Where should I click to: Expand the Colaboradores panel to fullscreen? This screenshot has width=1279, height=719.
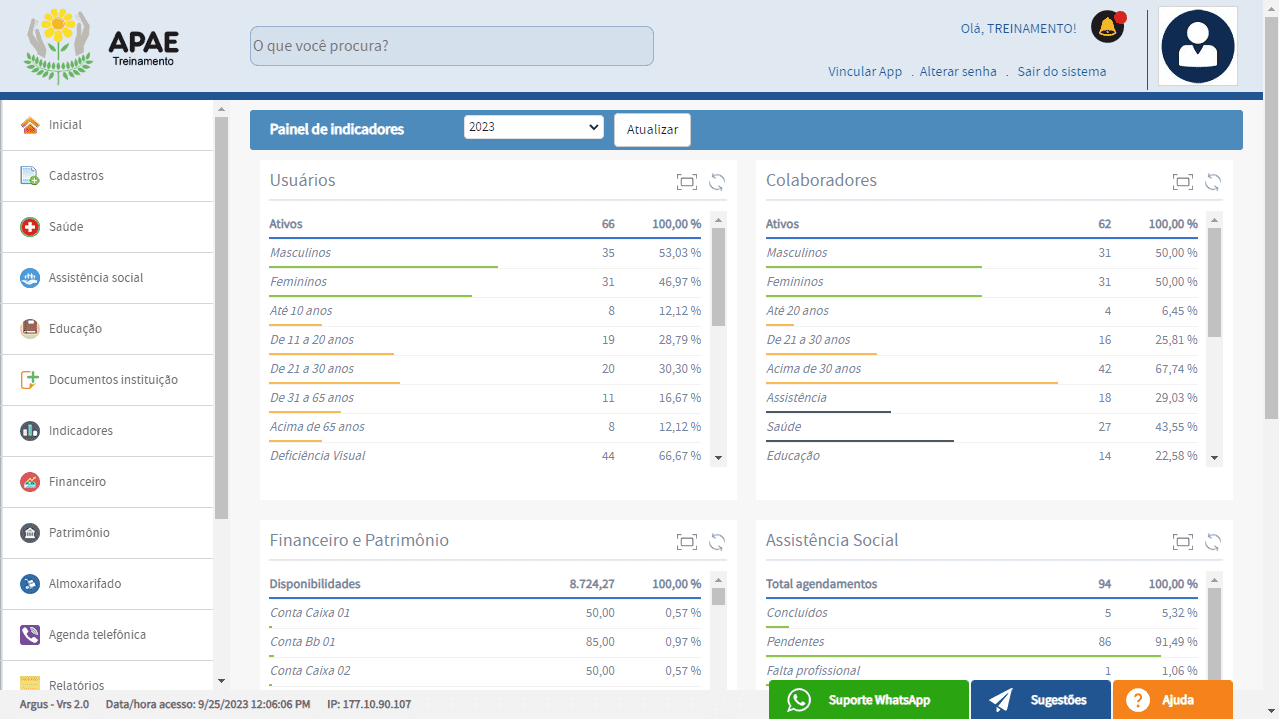[1182, 182]
